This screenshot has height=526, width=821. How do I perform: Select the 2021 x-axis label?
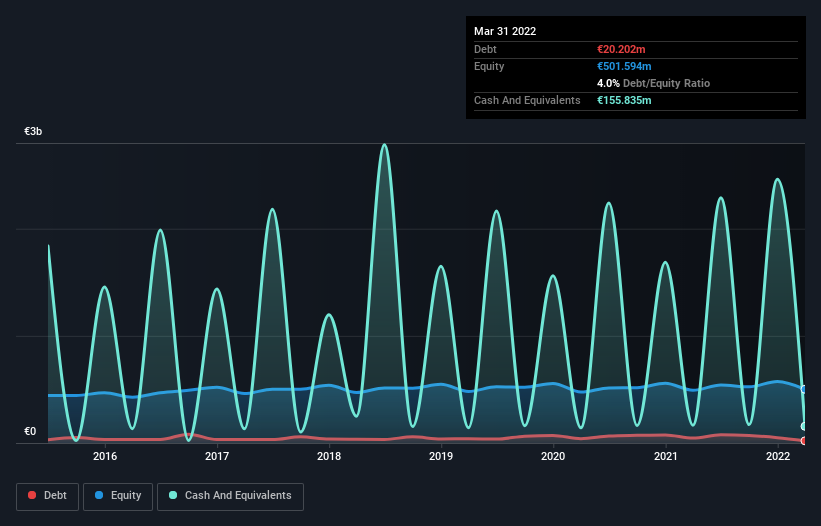[666, 457]
